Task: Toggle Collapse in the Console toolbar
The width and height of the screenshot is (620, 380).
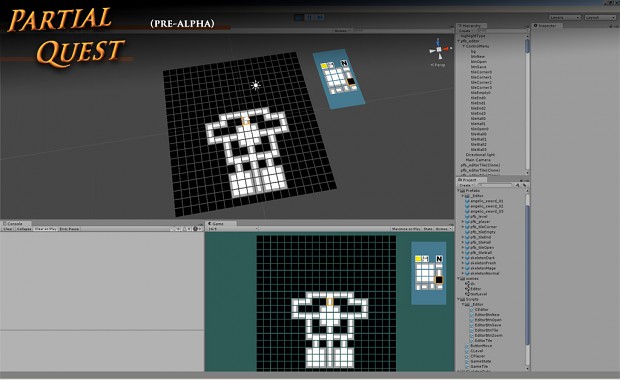Action: (24, 229)
